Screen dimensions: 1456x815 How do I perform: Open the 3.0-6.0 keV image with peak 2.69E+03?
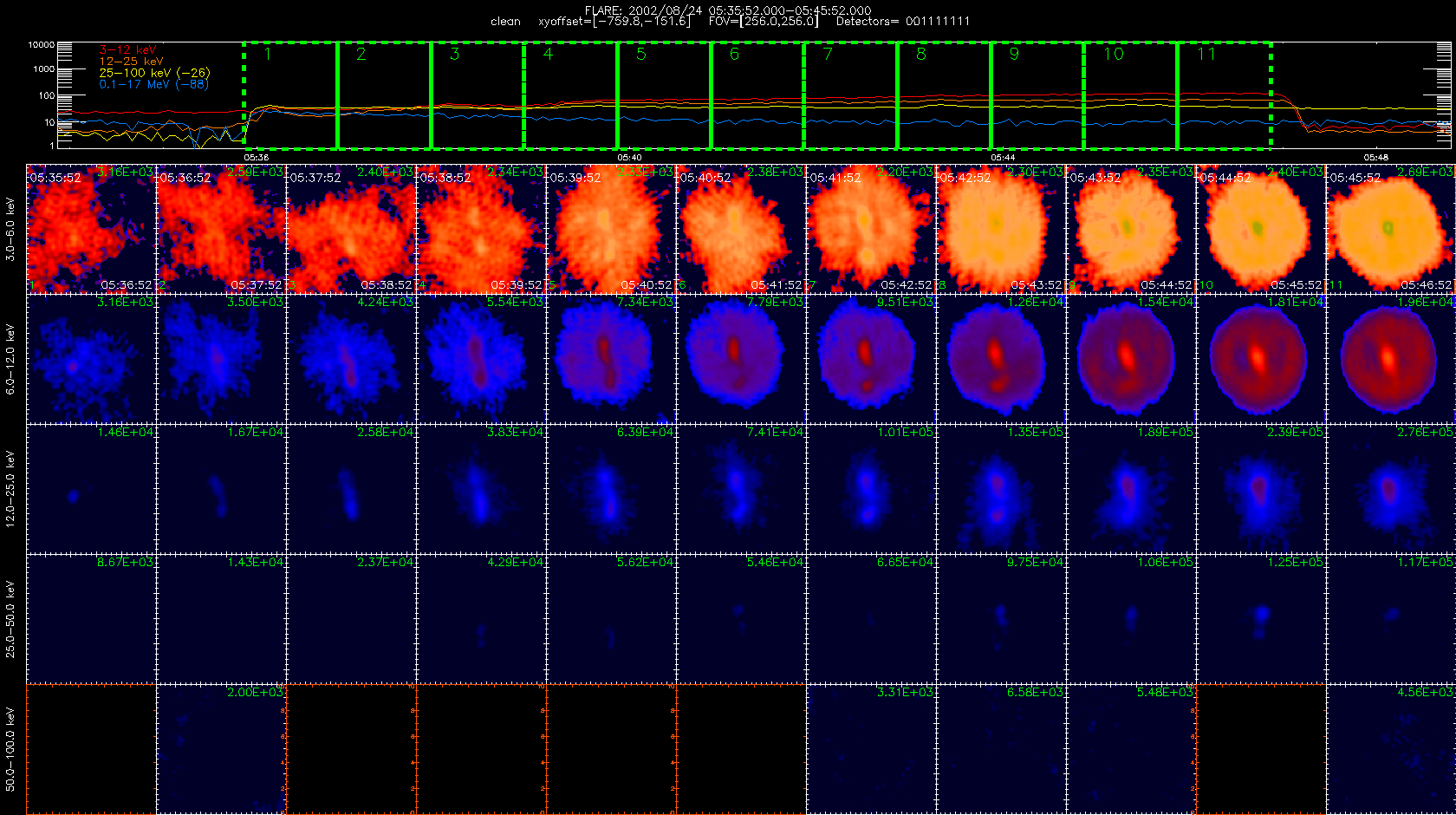click(1391, 229)
